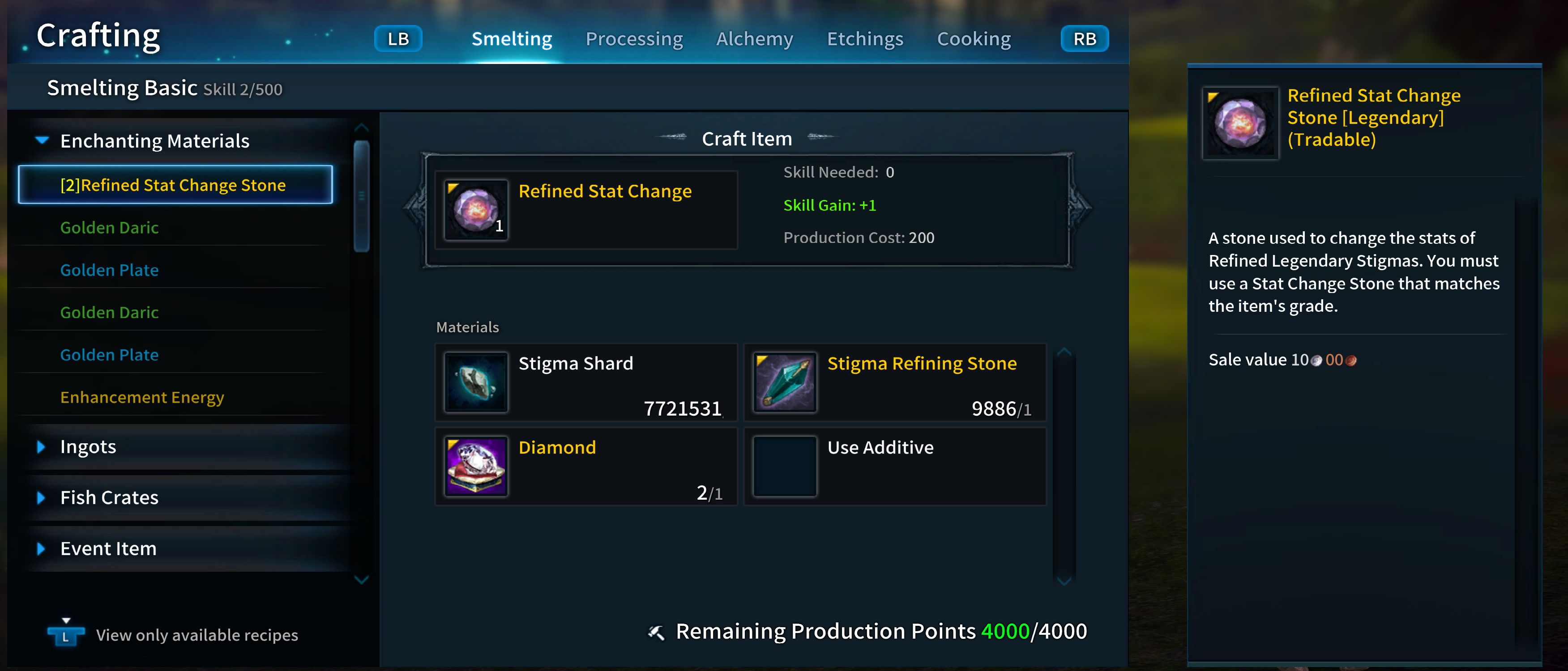1568x671 pixels.
Task: Switch to the Processing tab
Action: pos(634,39)
